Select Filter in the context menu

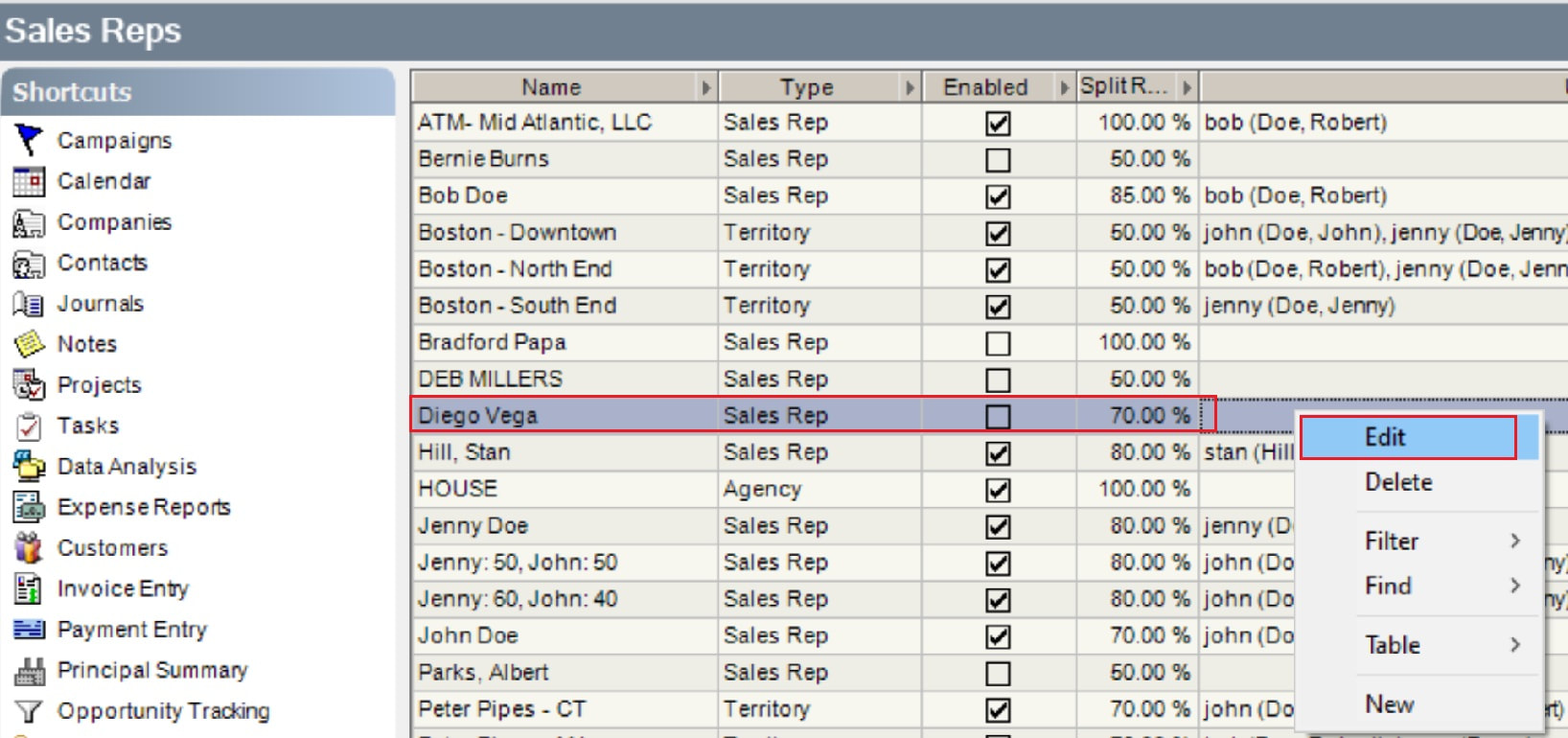(x=1419, y=541)
